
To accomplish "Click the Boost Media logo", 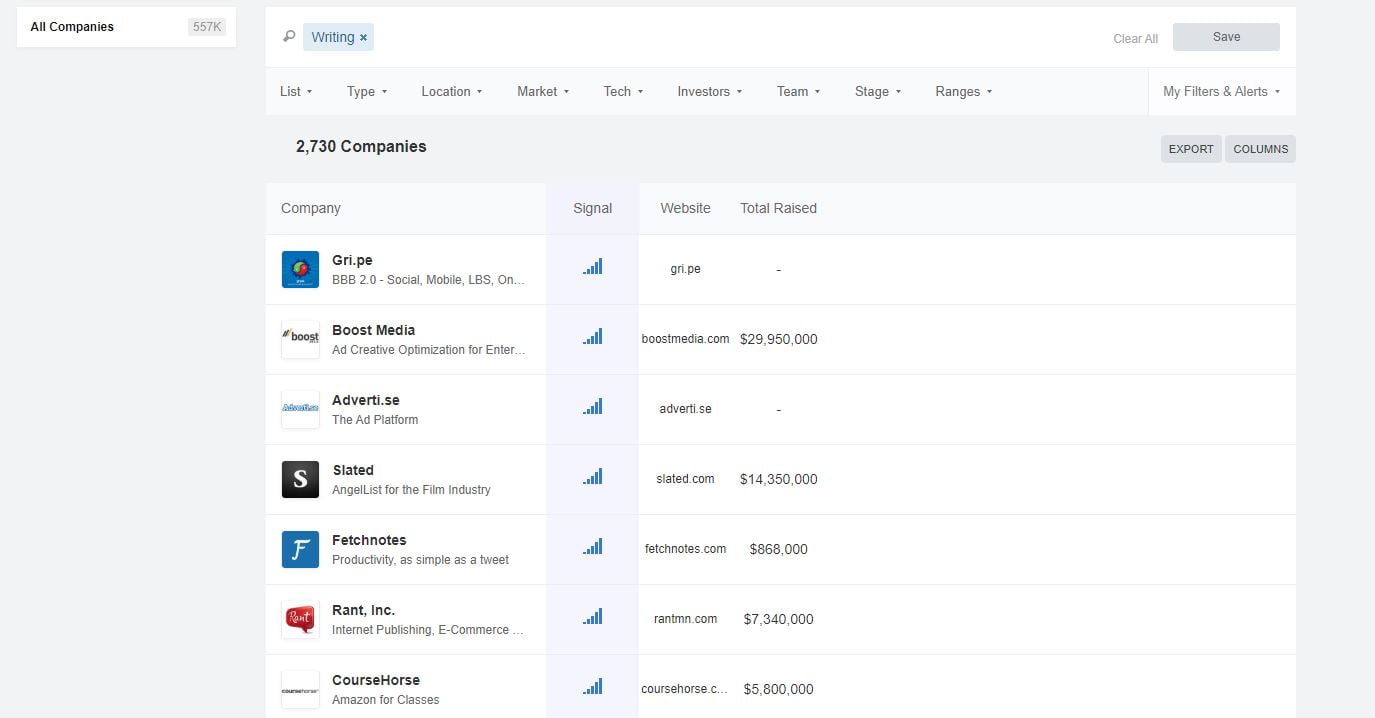I will coord(300,340).
